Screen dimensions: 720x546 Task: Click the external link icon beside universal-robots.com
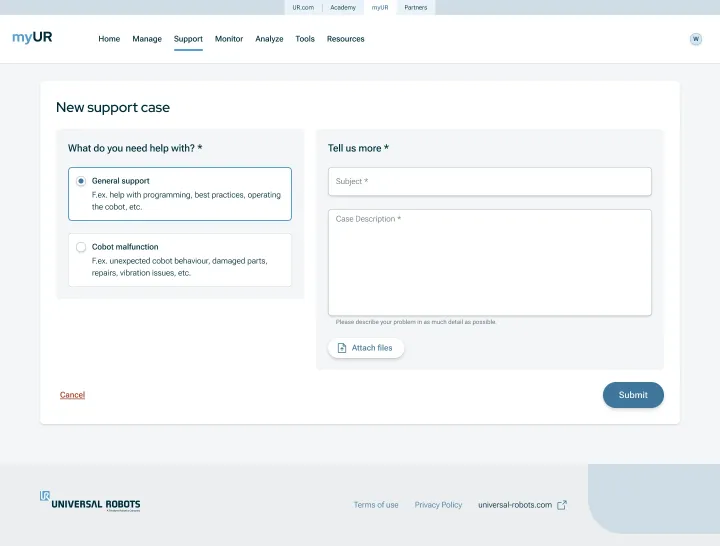pos(562,505)
